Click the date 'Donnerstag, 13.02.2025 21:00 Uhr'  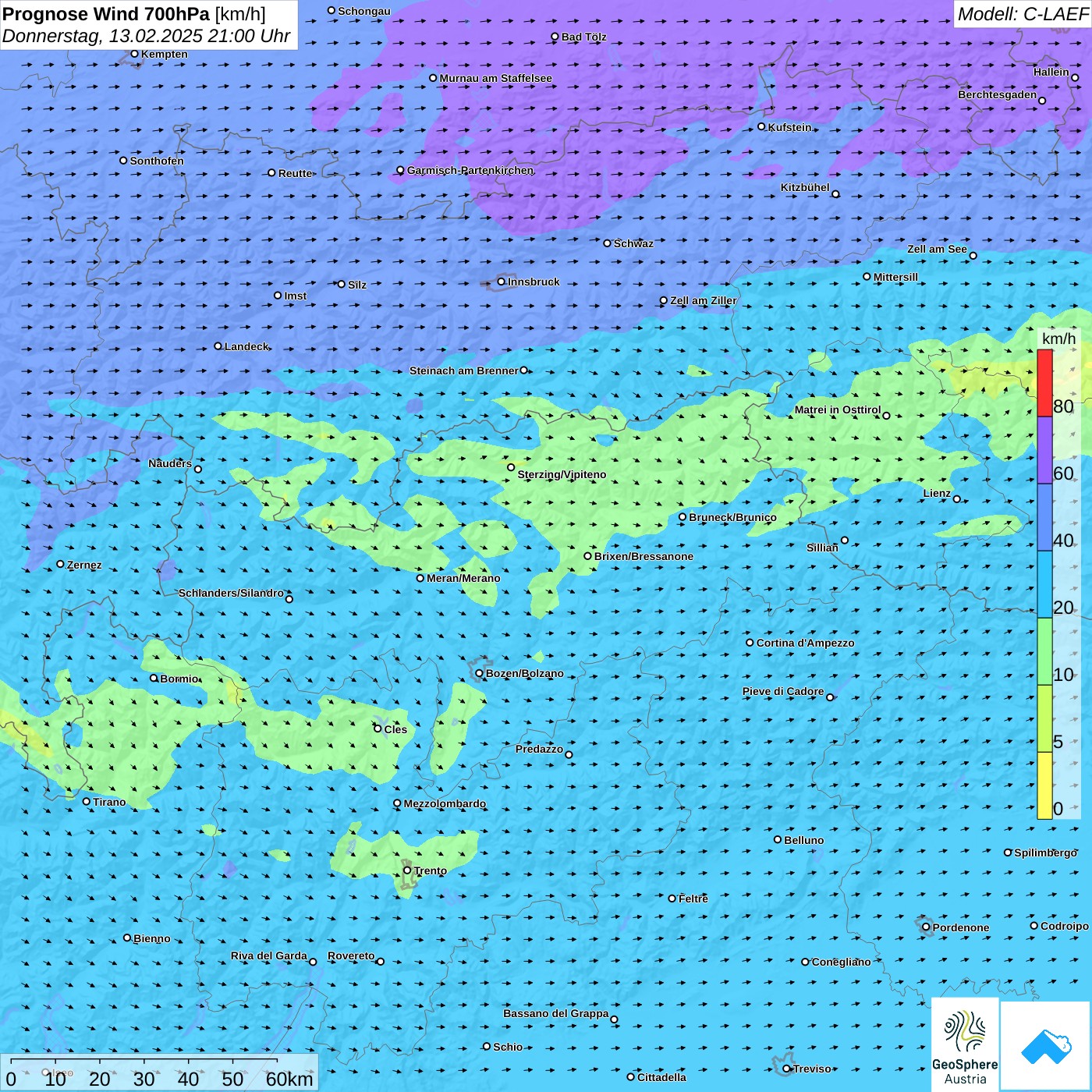(147, 36)
